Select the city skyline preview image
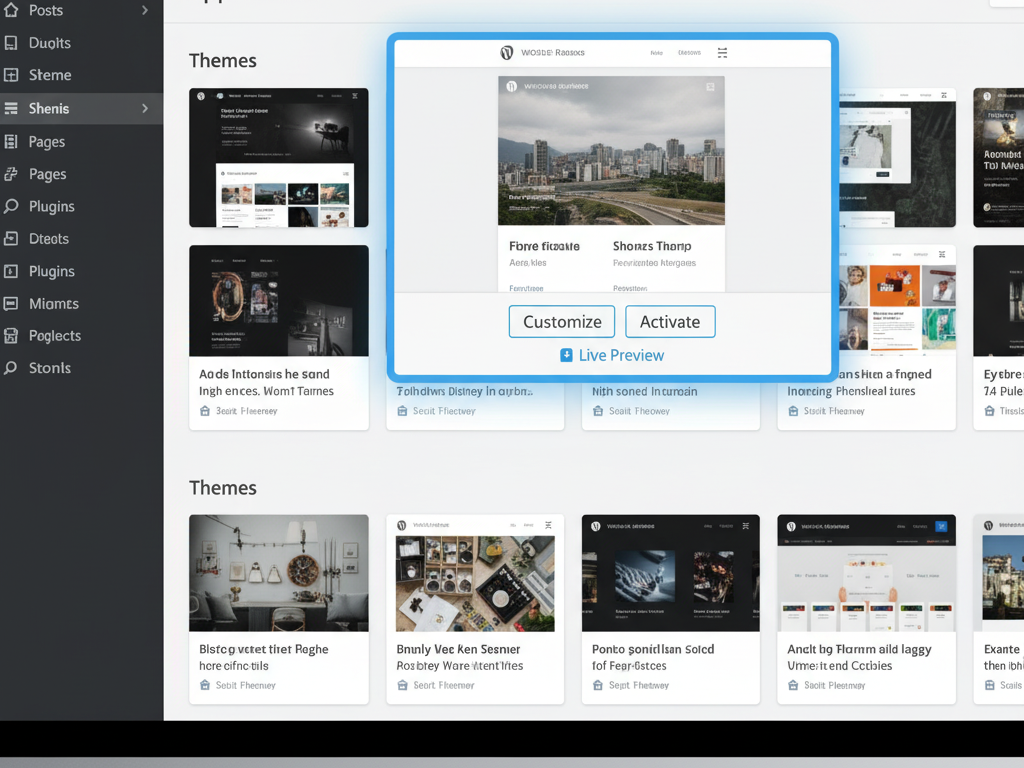The width and height of the screenshot is (1024, 768). (x=611, y=150)
